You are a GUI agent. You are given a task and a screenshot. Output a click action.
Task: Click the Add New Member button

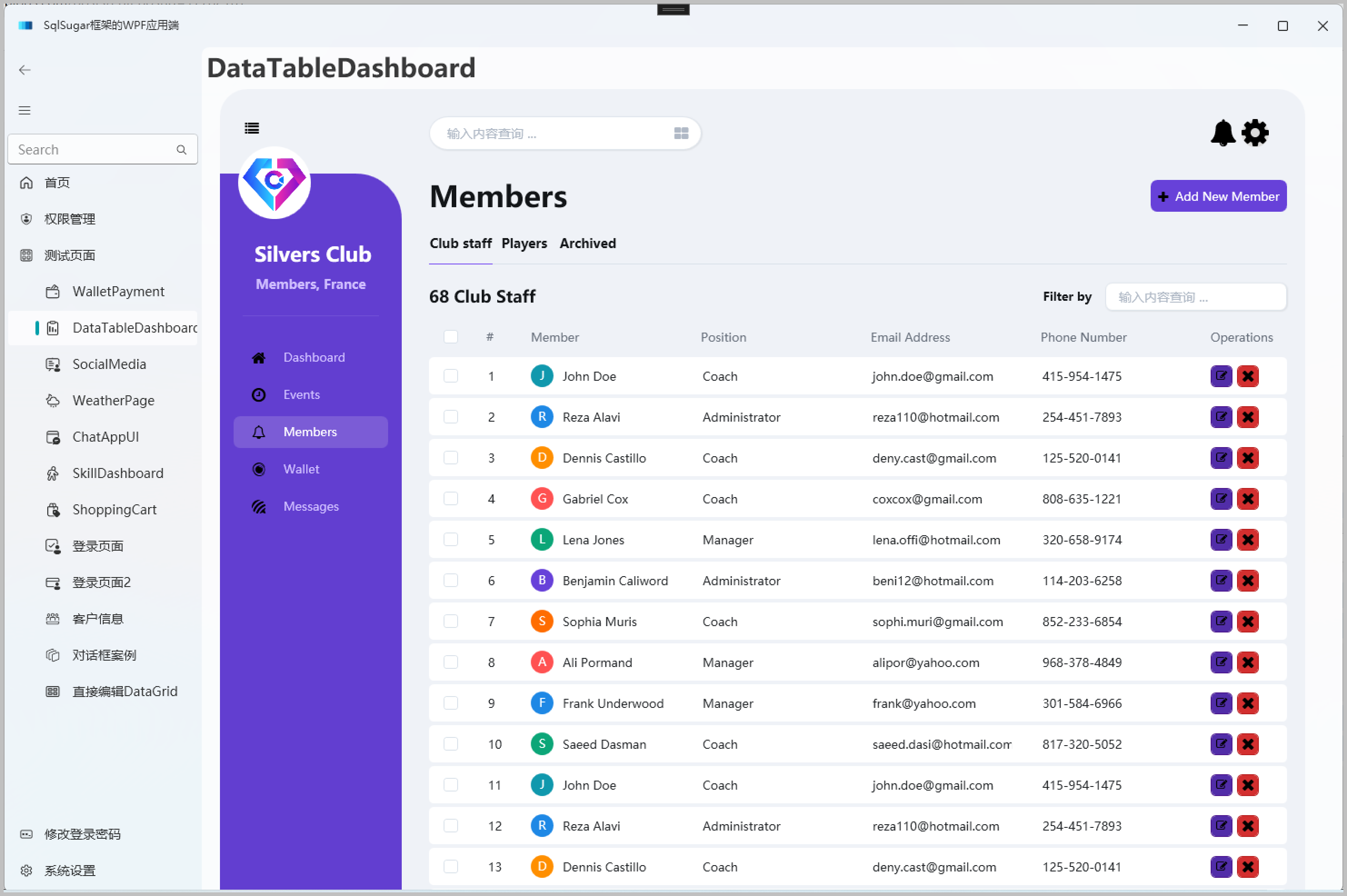pyautogui.click(x=1218, y=196)
